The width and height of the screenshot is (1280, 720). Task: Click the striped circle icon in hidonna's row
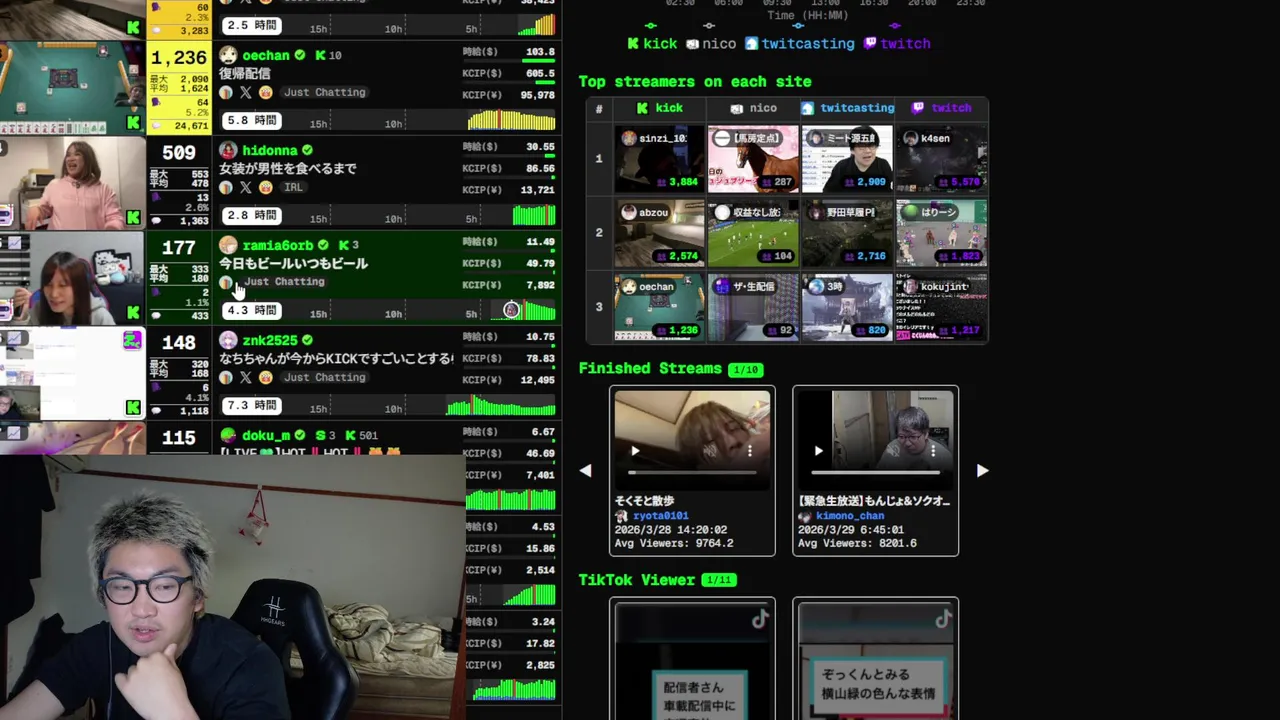(x=226, y=187)
